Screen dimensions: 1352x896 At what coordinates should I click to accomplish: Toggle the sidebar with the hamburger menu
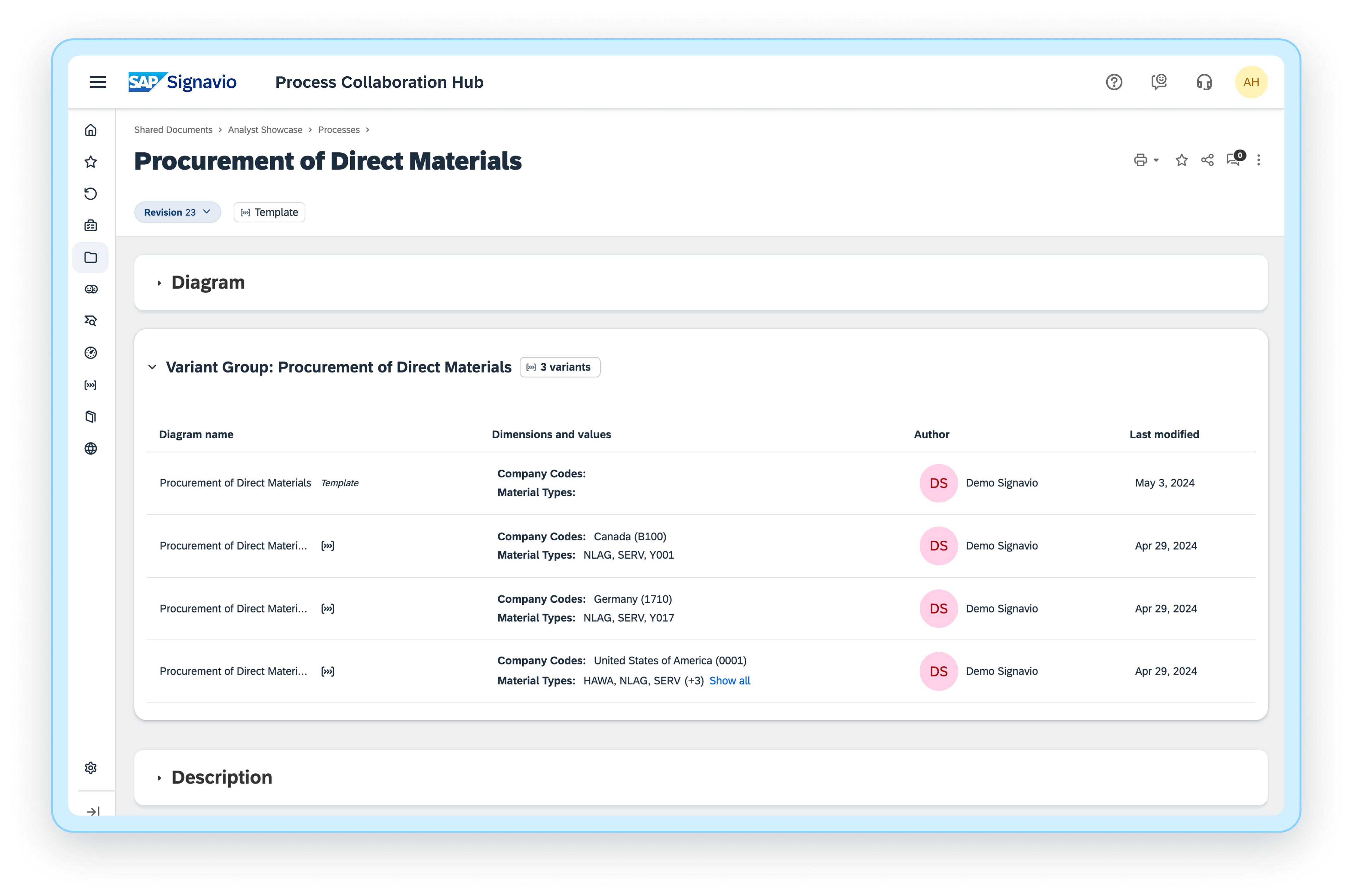[x=98, y=82]
